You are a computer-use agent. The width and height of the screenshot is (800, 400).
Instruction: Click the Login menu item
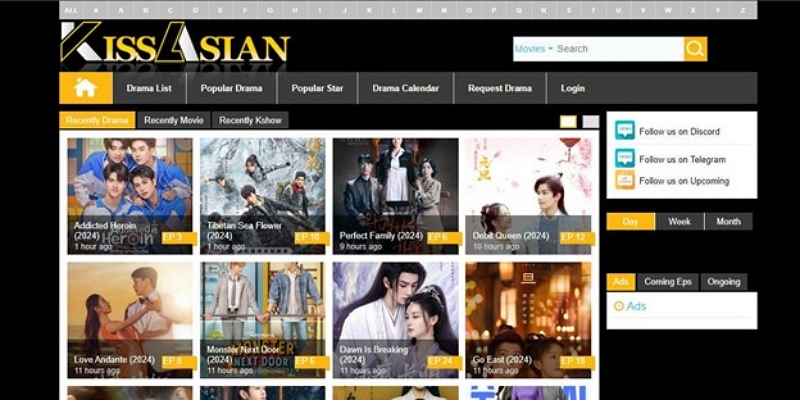pyautogui.click(x=572, y=88)
